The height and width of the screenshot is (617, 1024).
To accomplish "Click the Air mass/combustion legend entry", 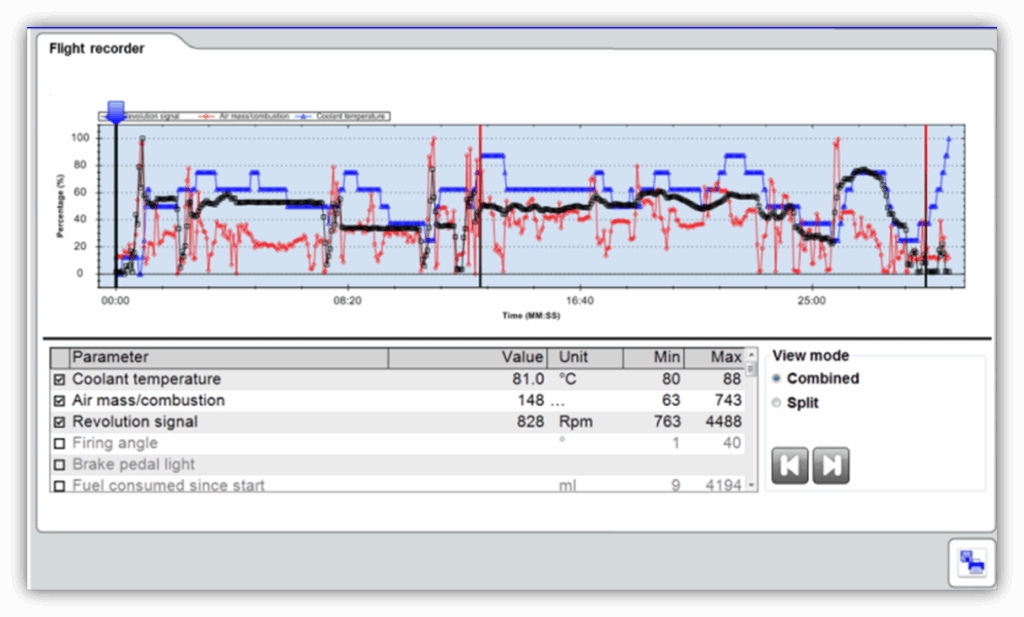I will tap(250, 116).
